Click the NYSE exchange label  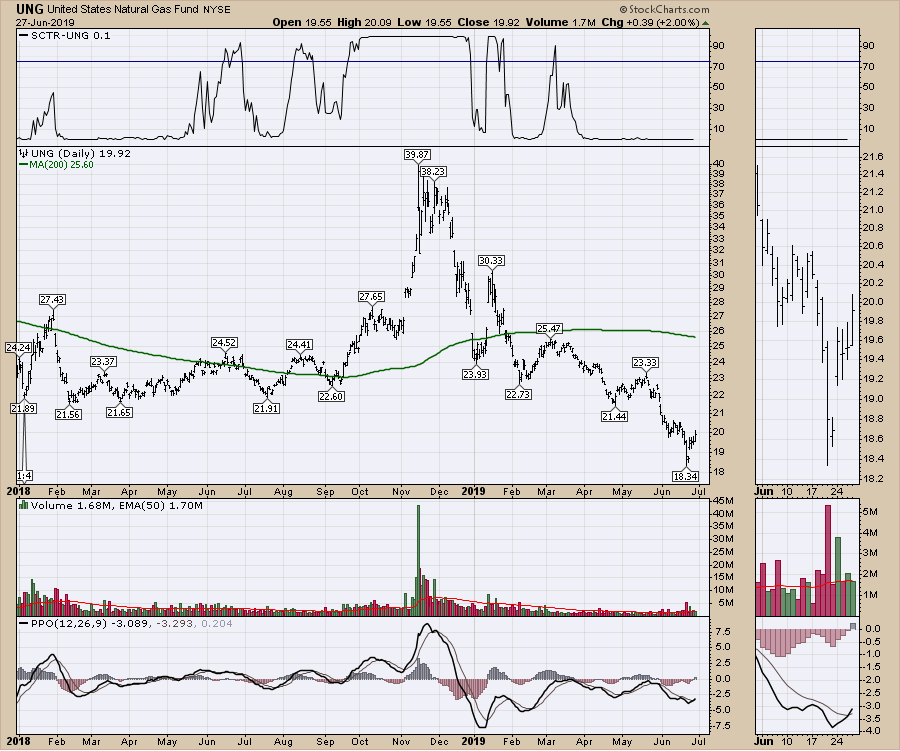(217, 10)
